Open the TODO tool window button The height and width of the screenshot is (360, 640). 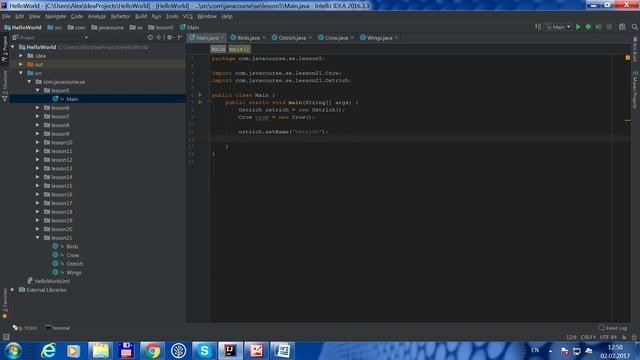[x=25, y=328]
